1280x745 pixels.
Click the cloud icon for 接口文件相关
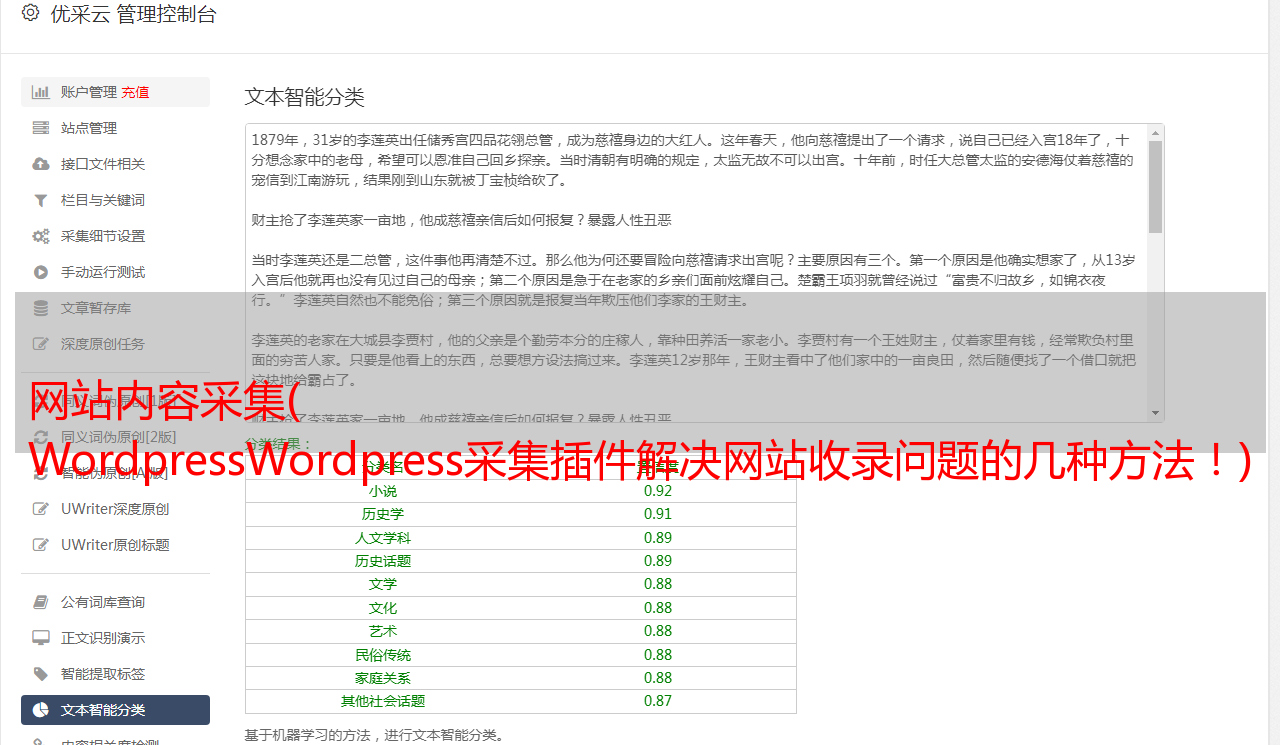click(x=41, y=164)
